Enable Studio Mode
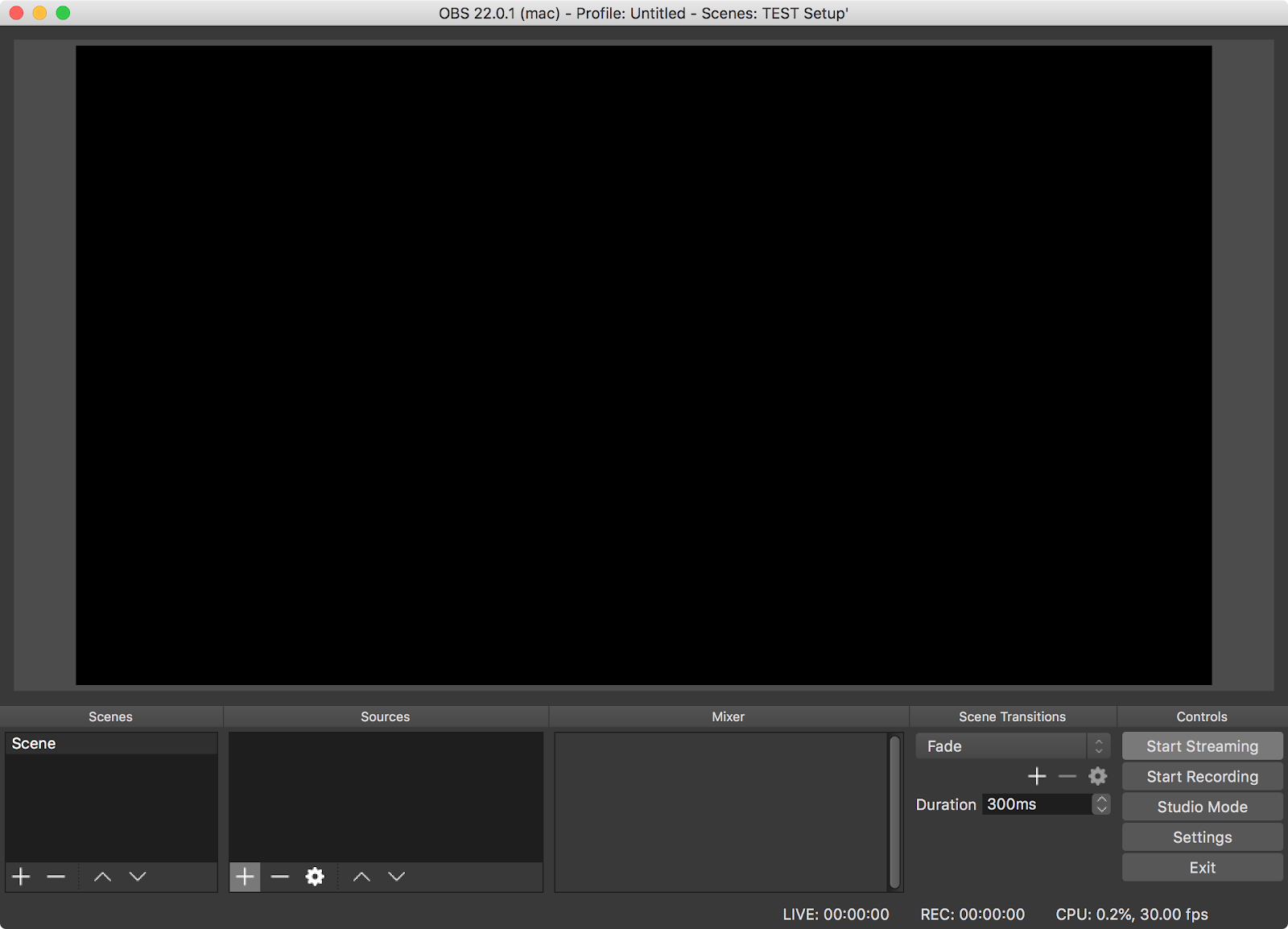 point(1202,807)
